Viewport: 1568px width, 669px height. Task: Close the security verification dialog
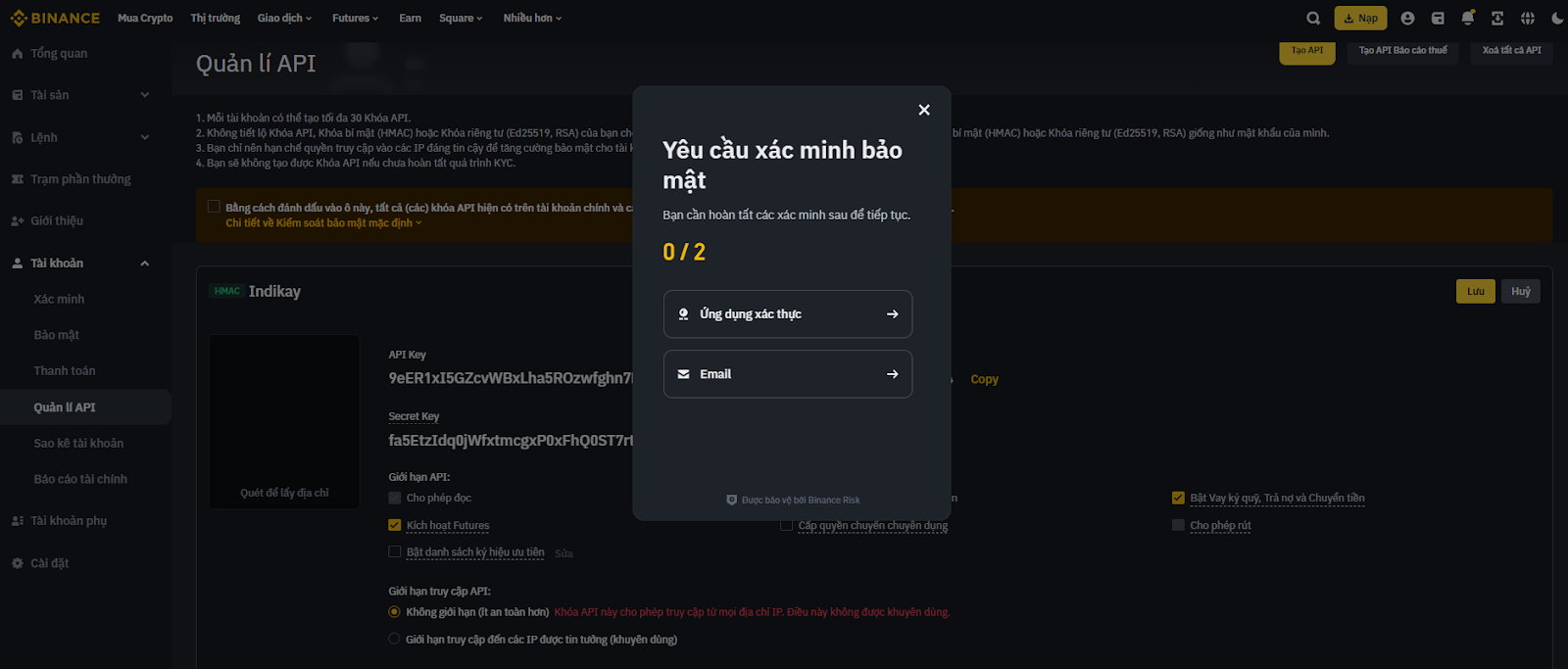(x=923, y=110)
